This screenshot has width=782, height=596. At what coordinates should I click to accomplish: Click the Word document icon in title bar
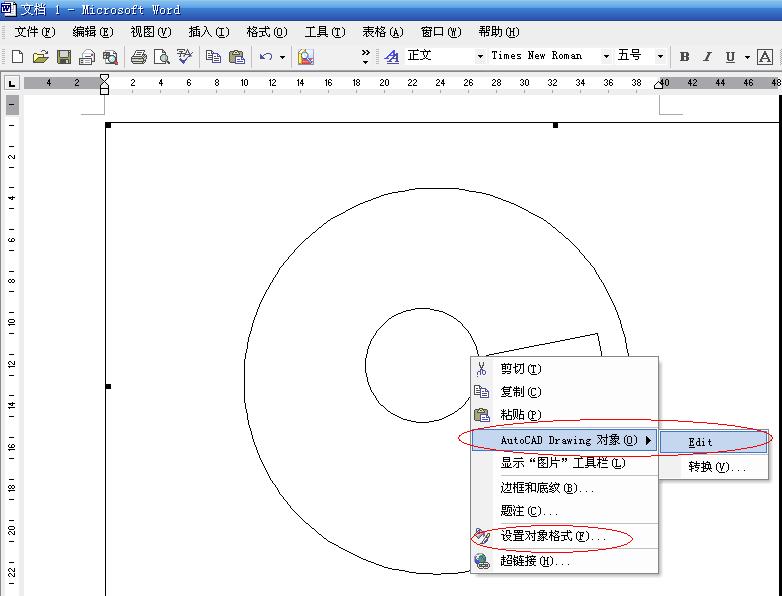pos(8,9)
